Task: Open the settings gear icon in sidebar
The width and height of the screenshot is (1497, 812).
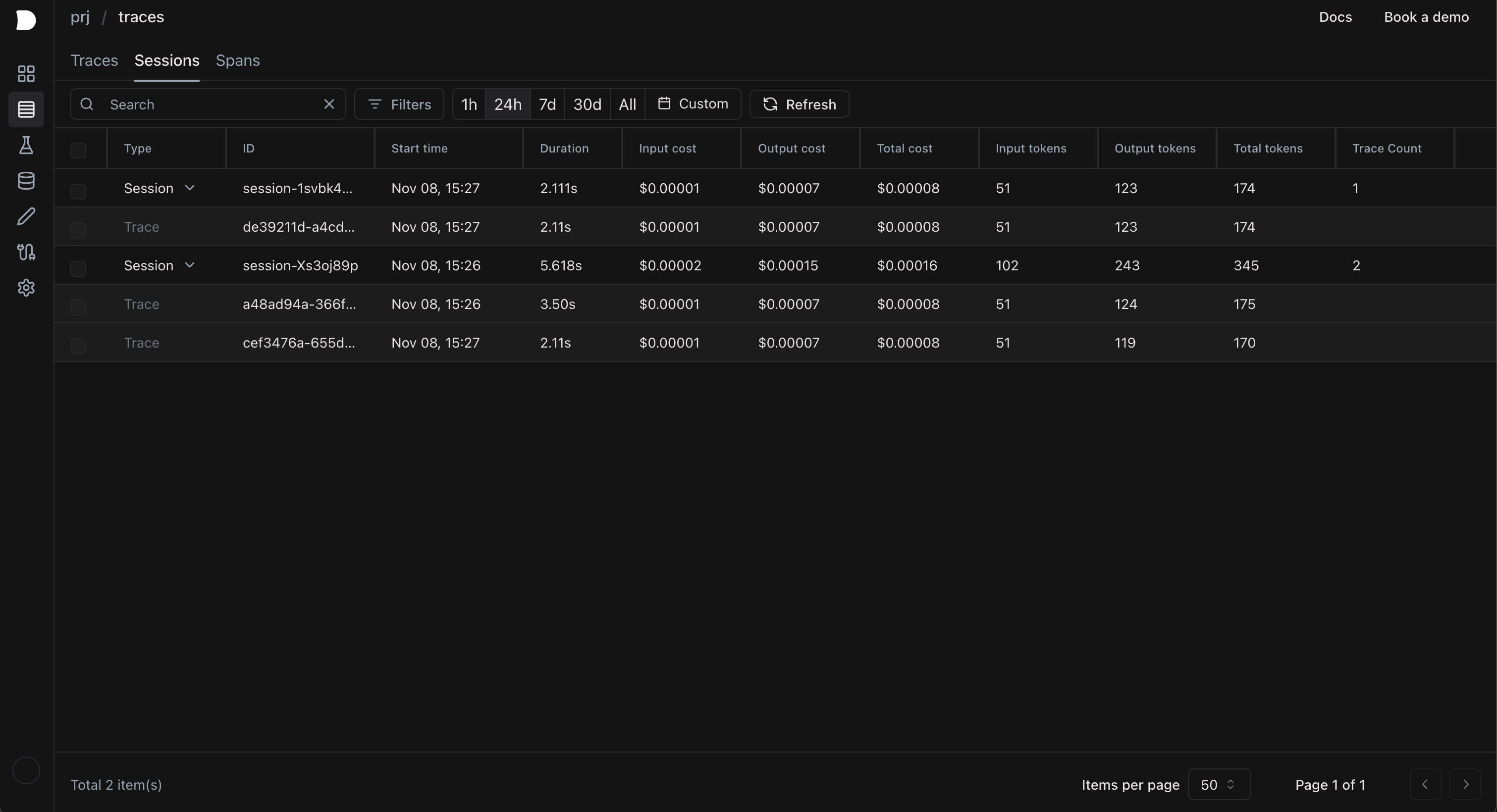Action: [26, 288]
